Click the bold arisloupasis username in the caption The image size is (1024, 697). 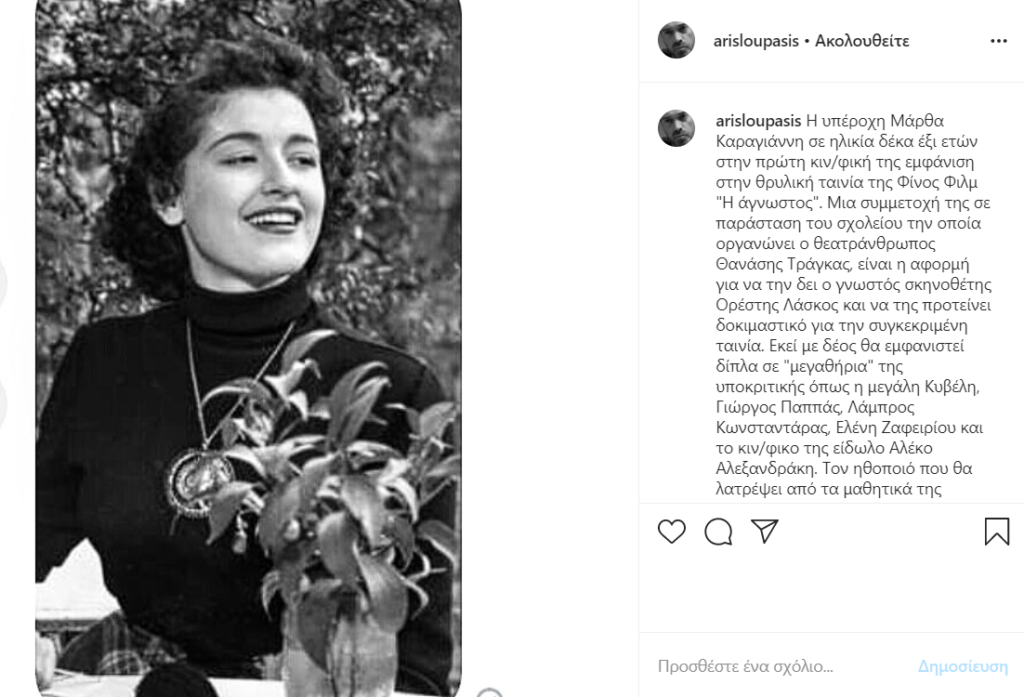pyautogui.click(x=758, y=121)
